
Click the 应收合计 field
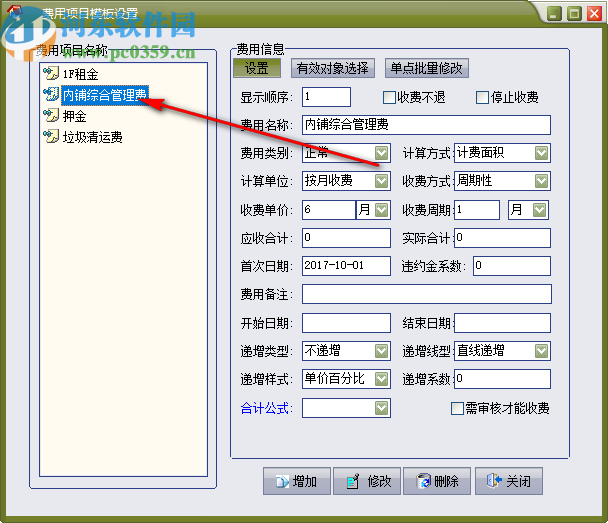[346, 238]
